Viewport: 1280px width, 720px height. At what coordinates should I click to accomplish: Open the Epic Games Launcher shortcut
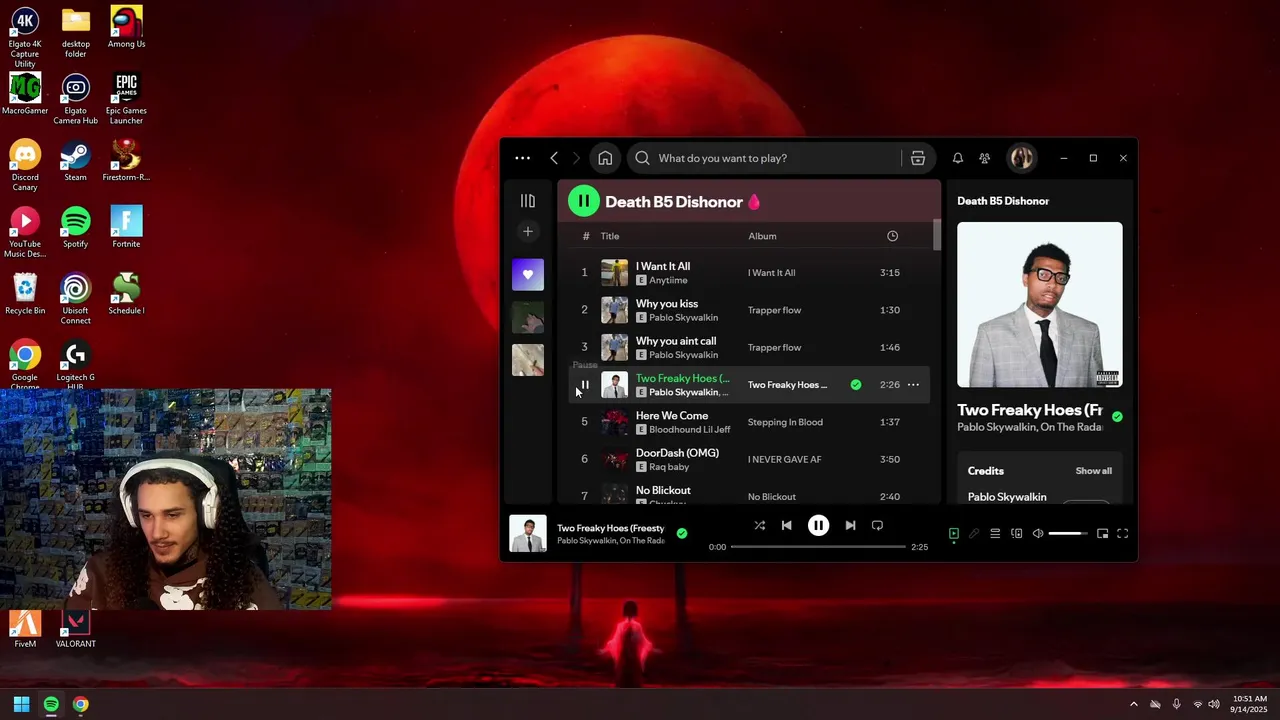126,98
